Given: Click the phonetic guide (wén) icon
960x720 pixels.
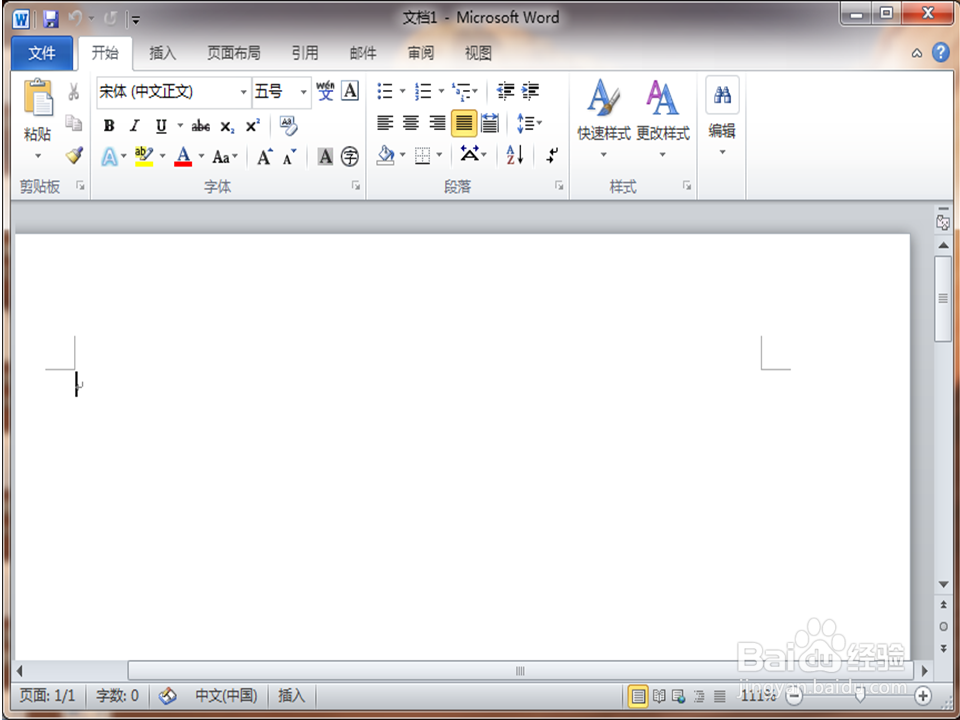Looking at the screenshot, I should [325, 91].
